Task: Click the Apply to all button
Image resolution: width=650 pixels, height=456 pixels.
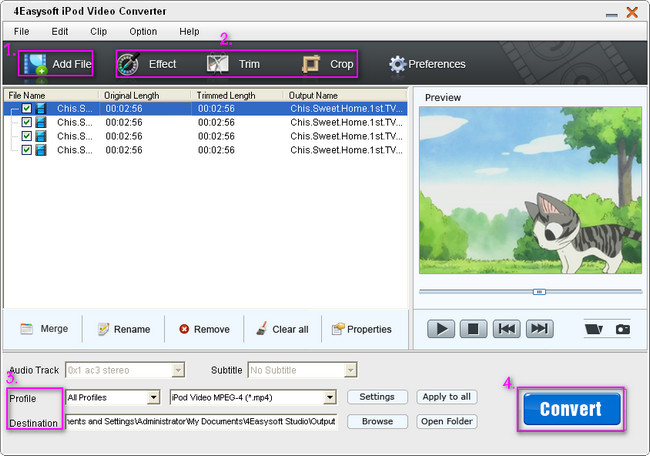Action: [x=447, y=397]
